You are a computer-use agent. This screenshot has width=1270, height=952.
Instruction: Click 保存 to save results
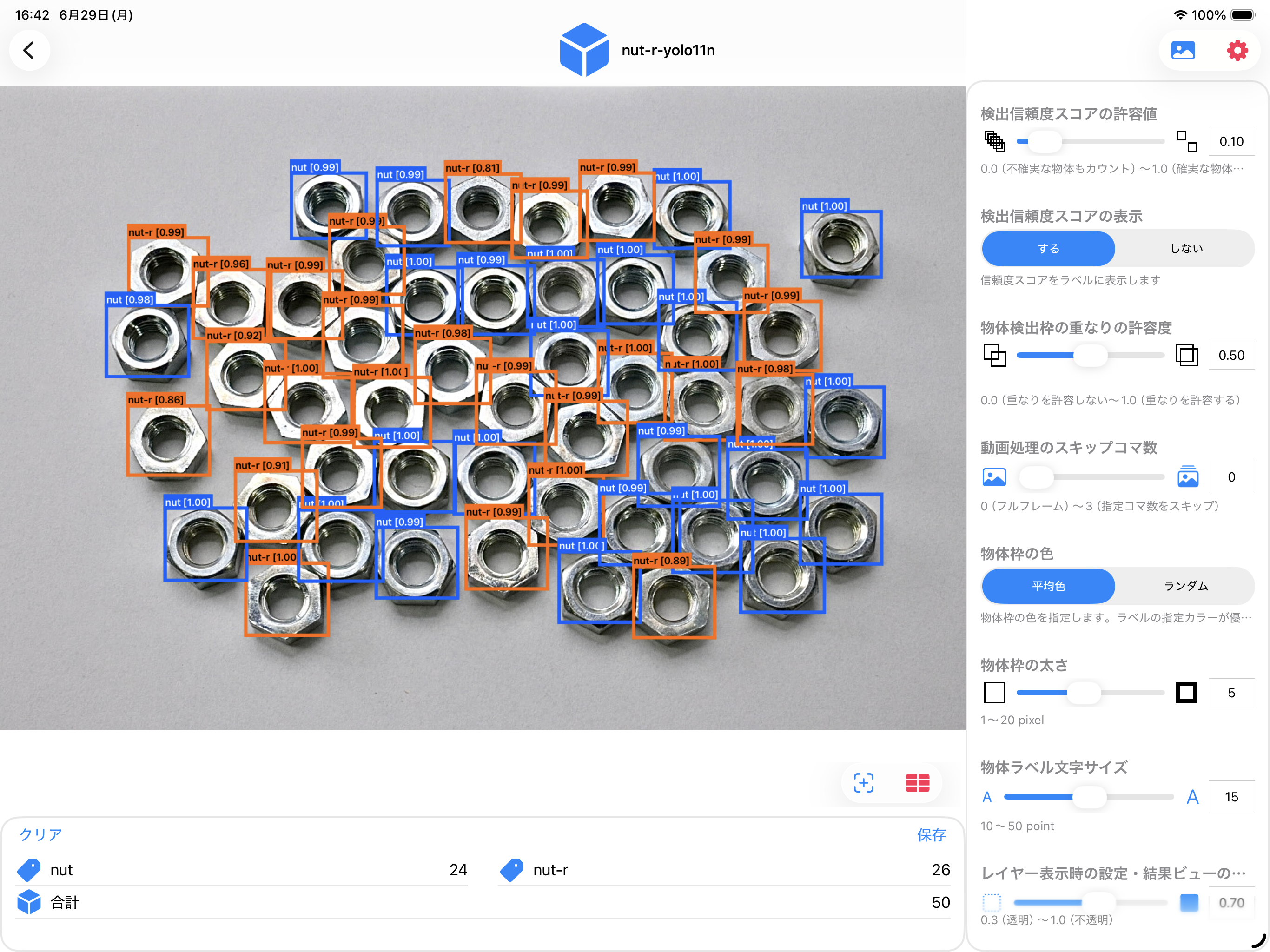931,835
